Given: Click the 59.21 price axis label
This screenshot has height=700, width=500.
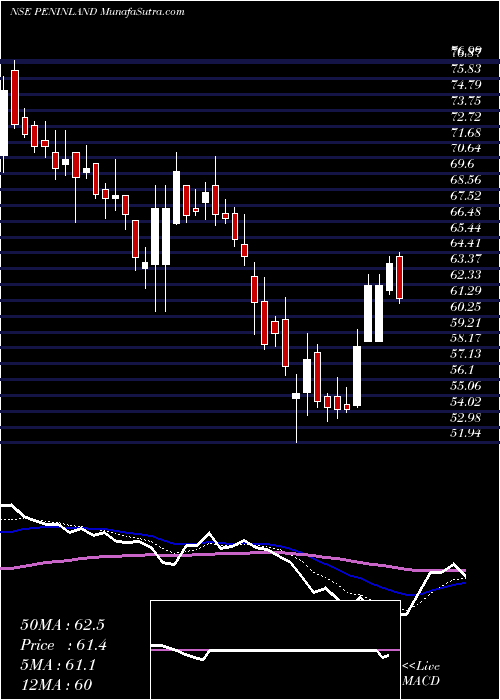Looking at the screenshot, I should (466, 322).
